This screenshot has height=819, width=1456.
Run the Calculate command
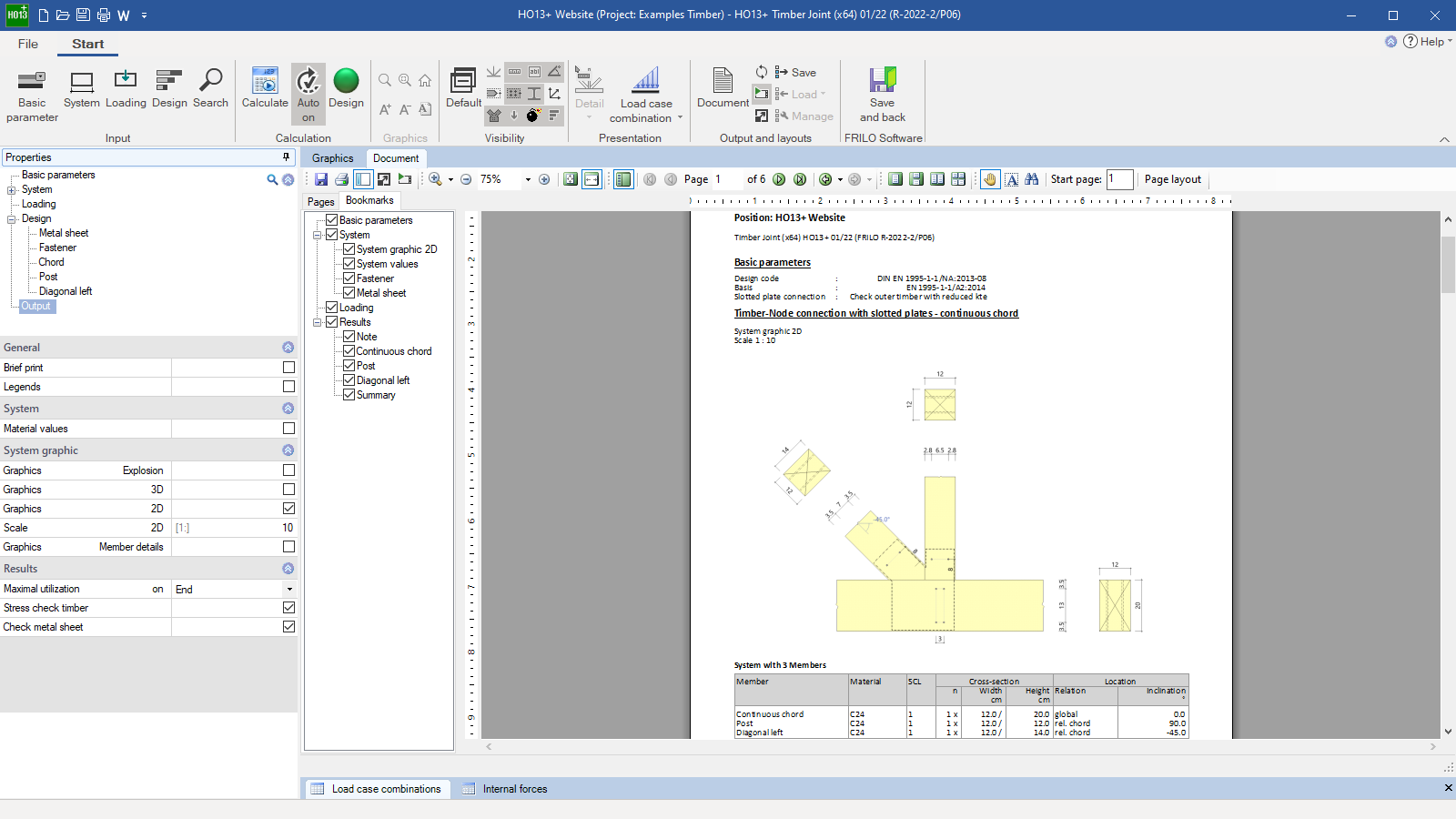[x=265, y=89]
